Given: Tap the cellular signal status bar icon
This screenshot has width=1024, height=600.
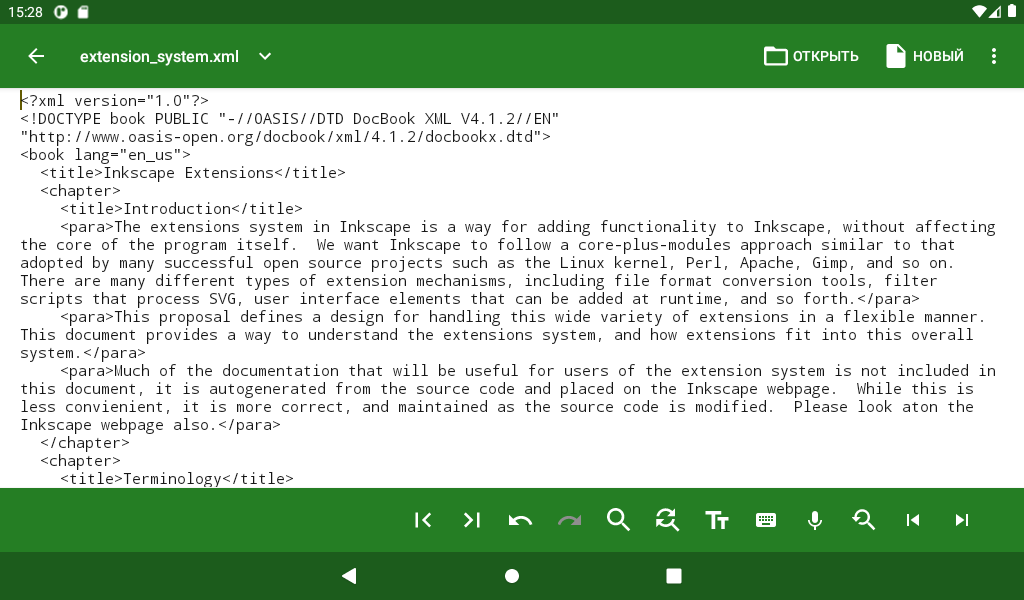Looking at the screenshot, I should [x=995, y=12].
